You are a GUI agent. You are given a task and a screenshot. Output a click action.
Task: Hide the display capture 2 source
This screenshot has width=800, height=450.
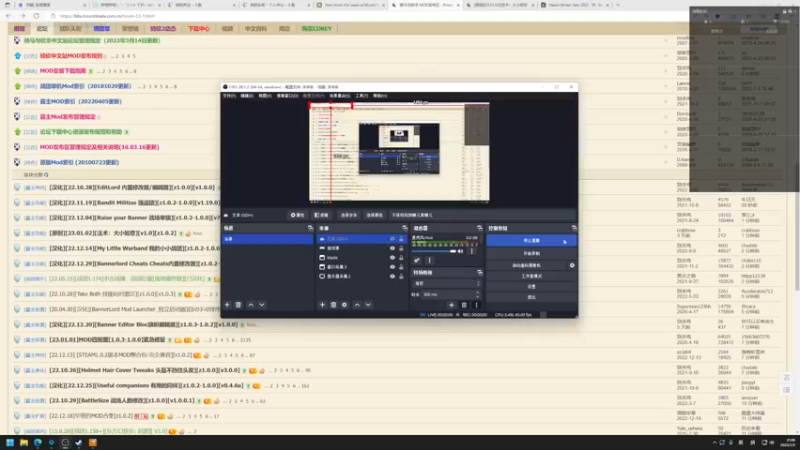(x=392, y=276)
